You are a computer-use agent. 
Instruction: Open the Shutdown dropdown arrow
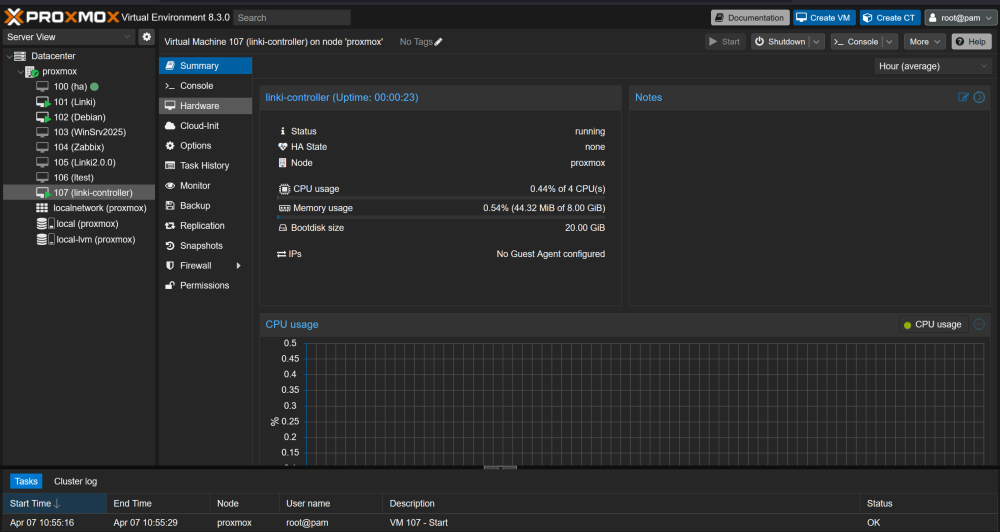(816, 41)
